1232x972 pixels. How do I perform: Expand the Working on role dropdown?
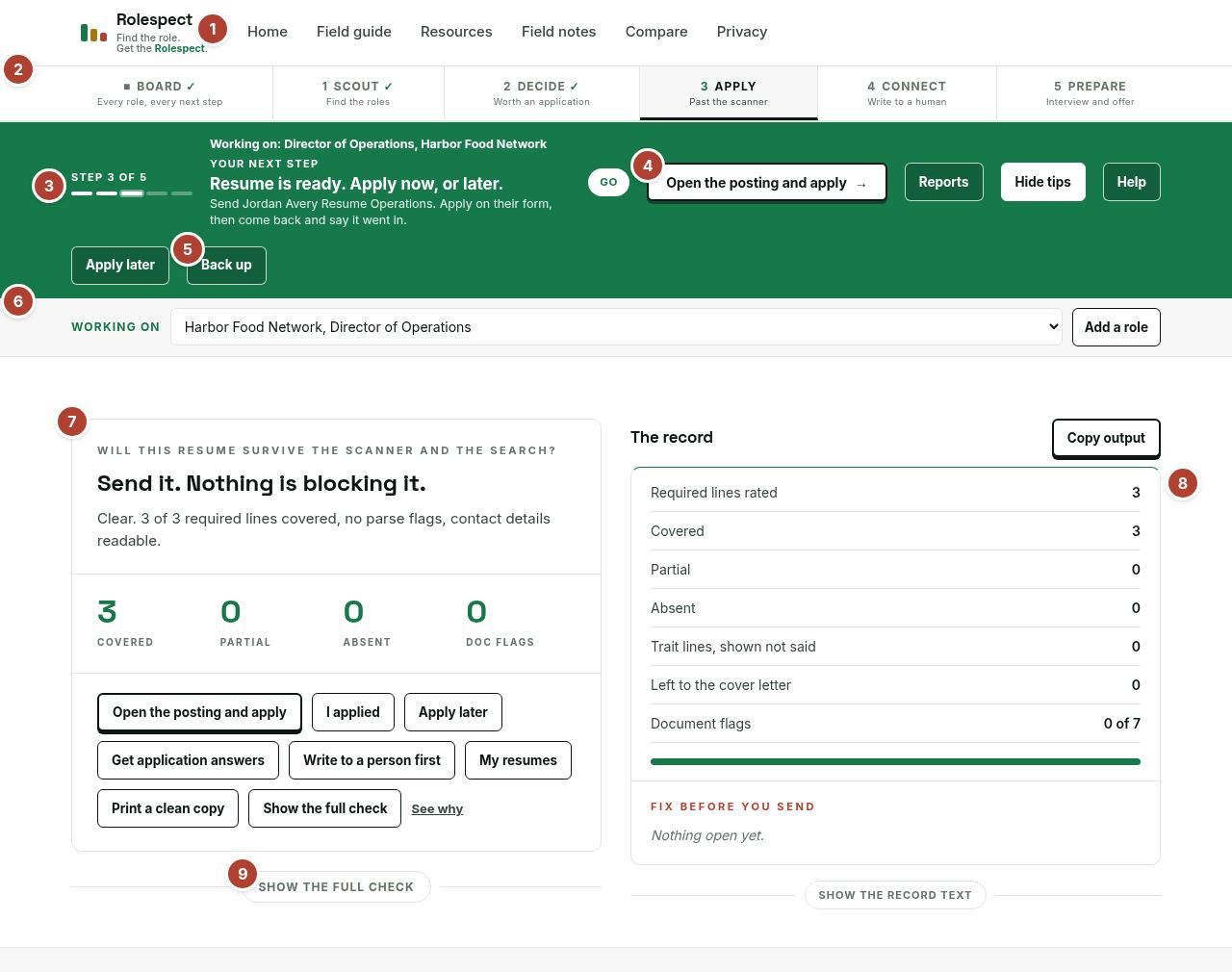[x=616, y=327]
